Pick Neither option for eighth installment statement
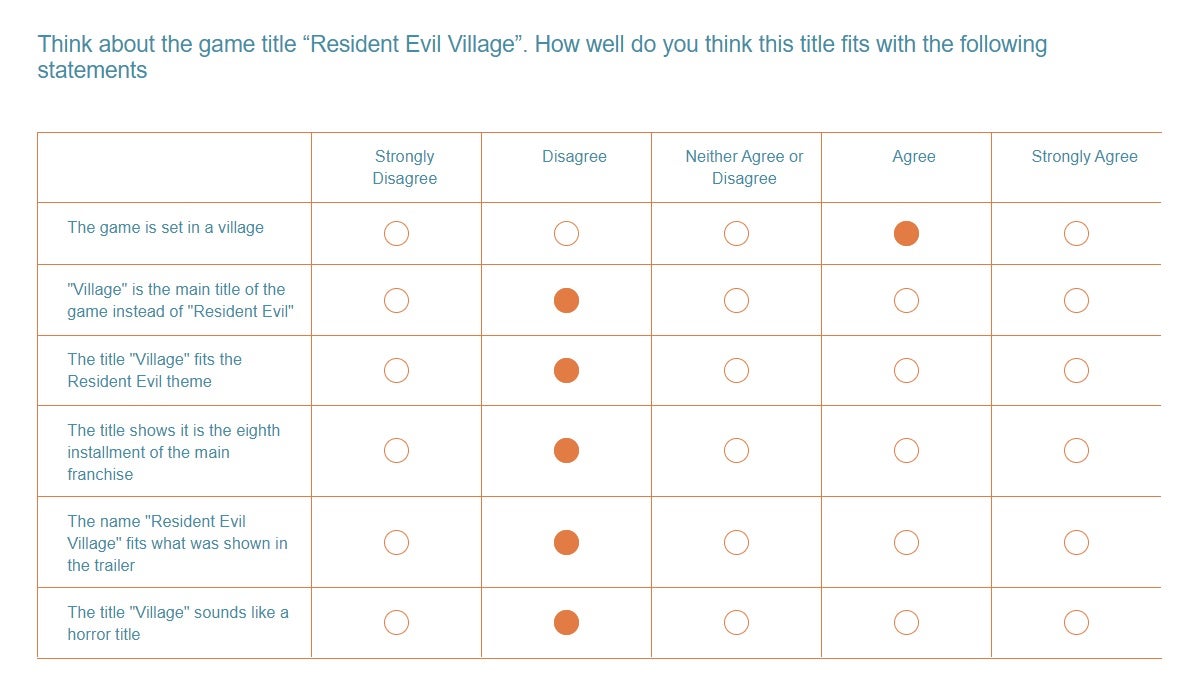The width and height of the screenshot is (1185, 686). pos(736,450)
